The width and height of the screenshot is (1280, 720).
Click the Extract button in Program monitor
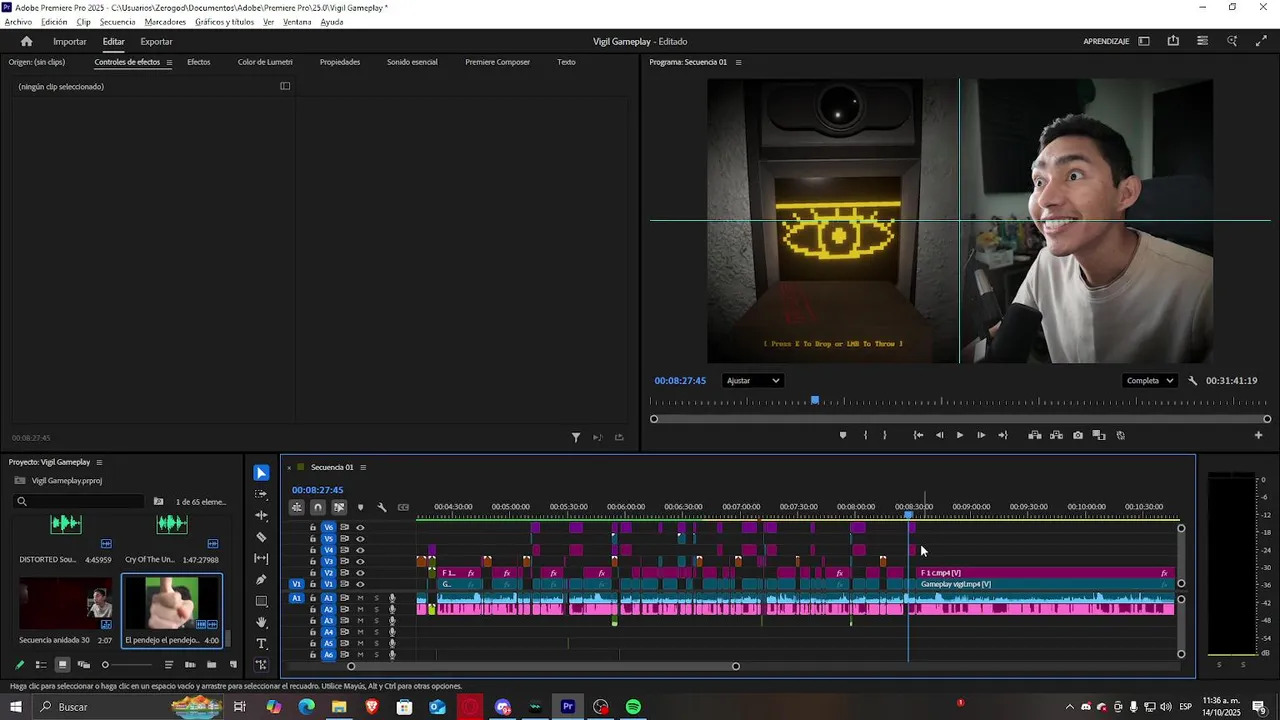[x=1056, y=435]
